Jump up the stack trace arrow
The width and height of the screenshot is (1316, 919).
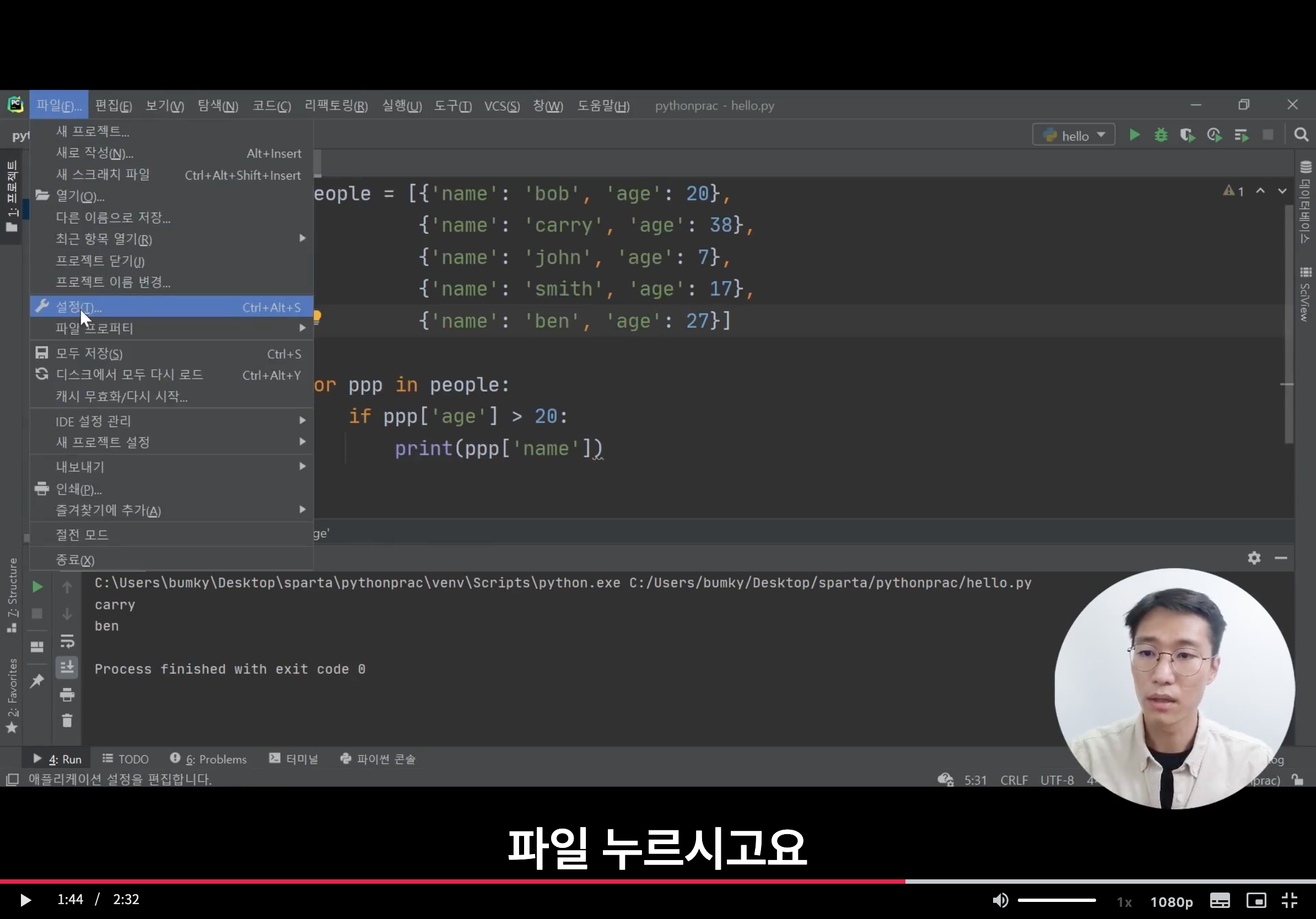point(67,587)
